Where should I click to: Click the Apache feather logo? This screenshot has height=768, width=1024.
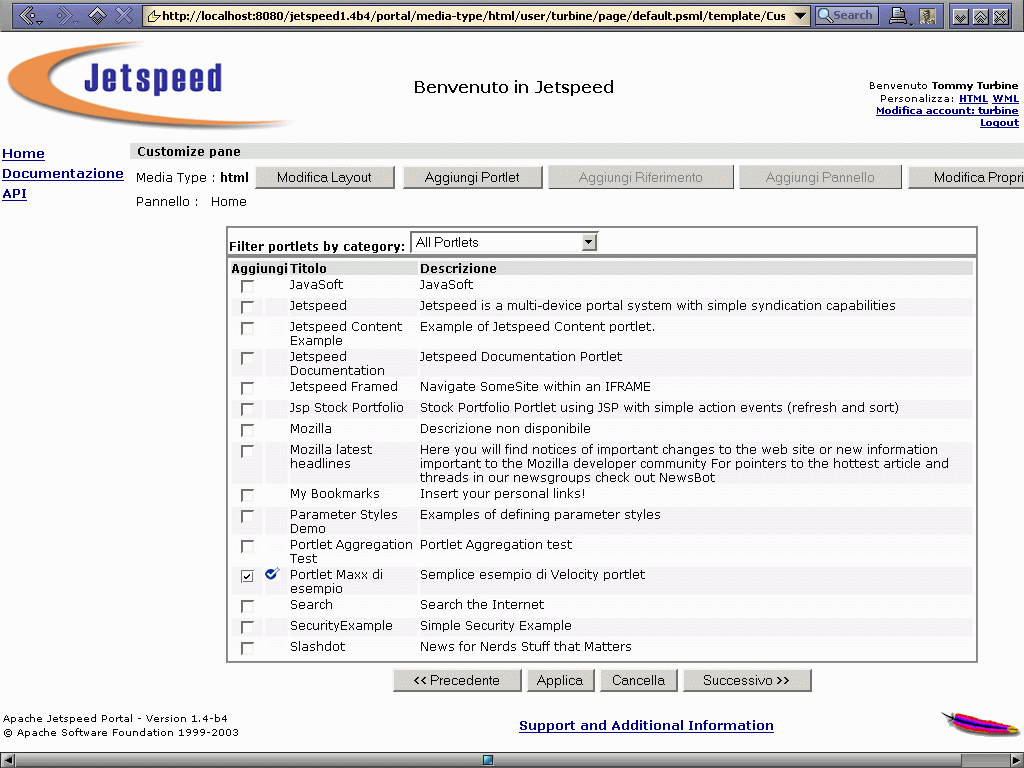click(x=981, y=724)
